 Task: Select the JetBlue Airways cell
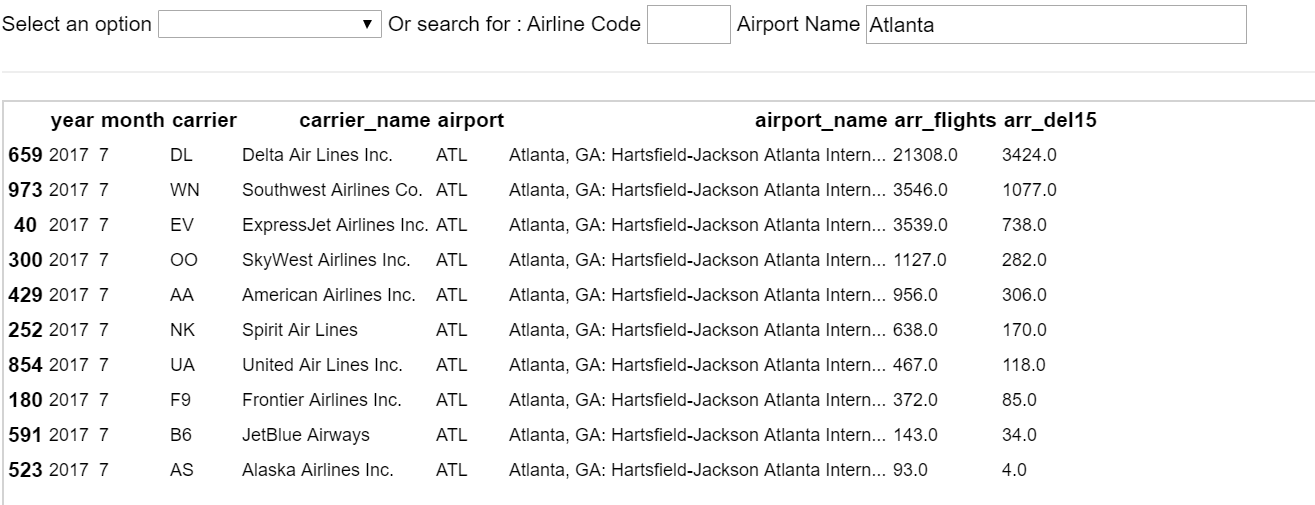(x=306, y=435)
